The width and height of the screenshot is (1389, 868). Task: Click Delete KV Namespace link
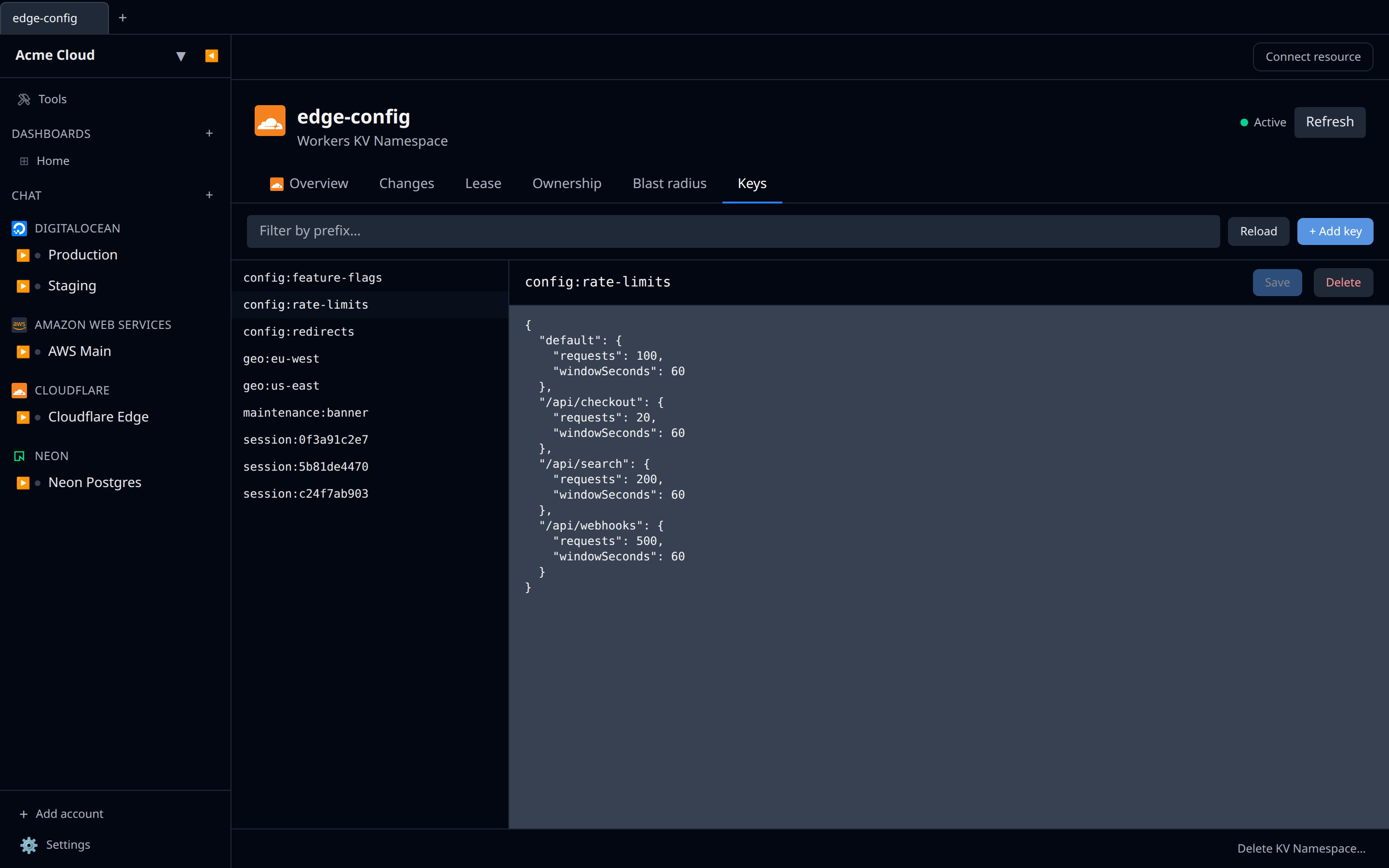[x=1301, y=849]
